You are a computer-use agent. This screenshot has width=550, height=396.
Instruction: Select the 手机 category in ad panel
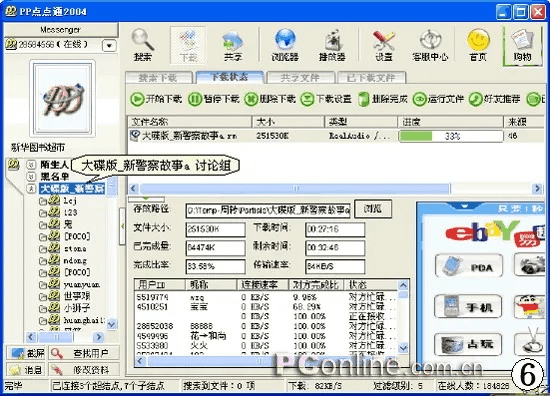[x=469, y=306]
